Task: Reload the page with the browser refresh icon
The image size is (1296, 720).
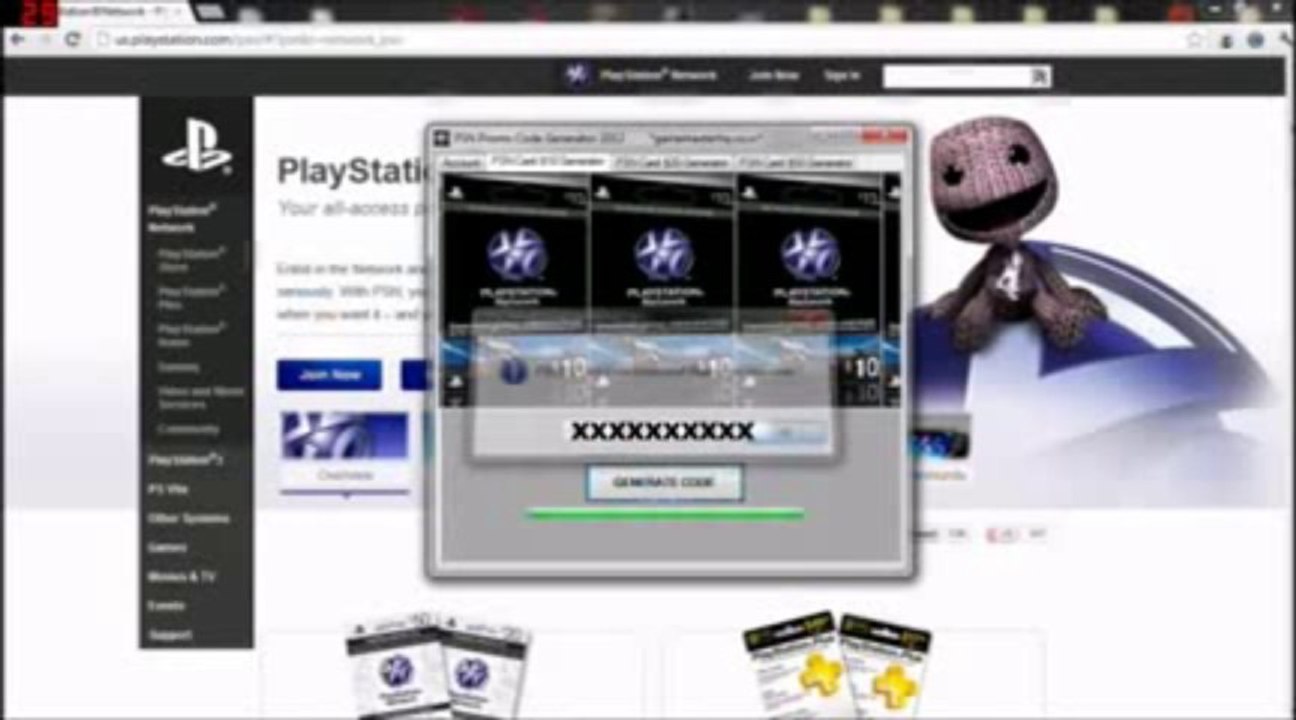Action: pyautogui.click(x=73, y=40)
